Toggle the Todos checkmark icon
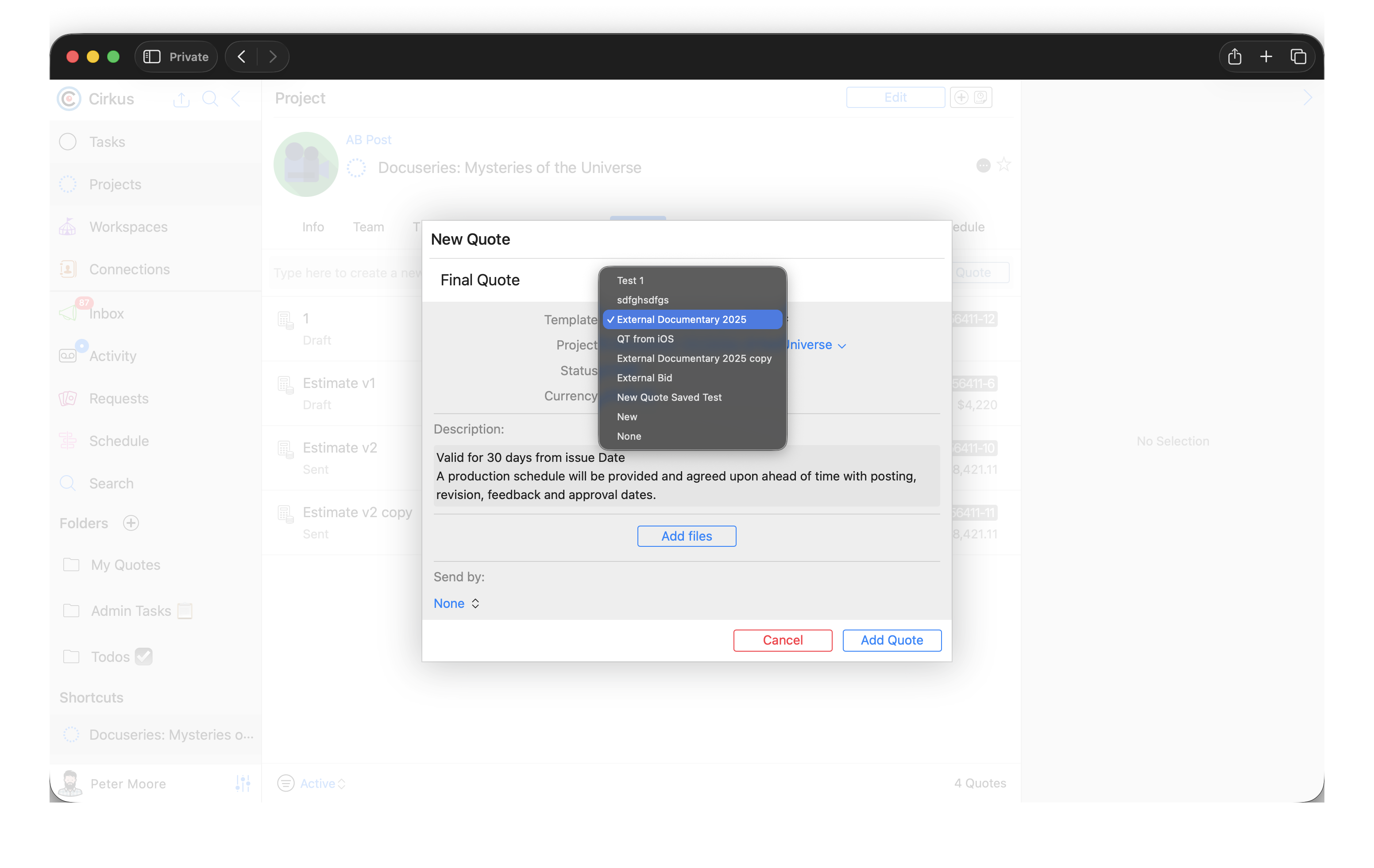Viewport: 1374px width, 868px height. pyautogui.click(x=144, y=657)
